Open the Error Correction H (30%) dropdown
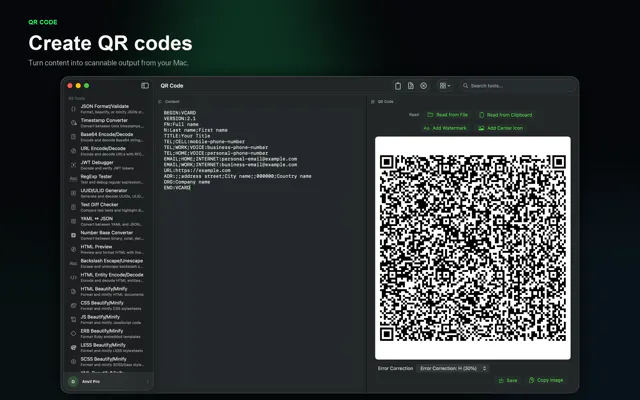The height and width of the screenshot is (400, 640). [453, 369]
